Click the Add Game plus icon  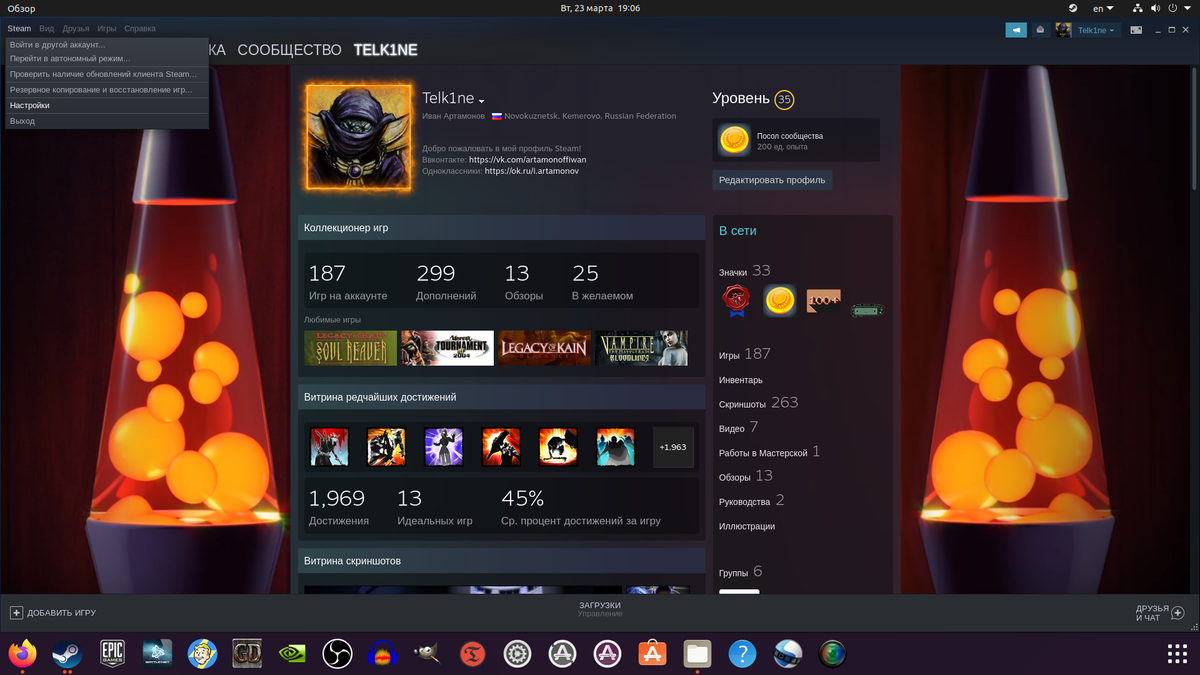(16, 612)
